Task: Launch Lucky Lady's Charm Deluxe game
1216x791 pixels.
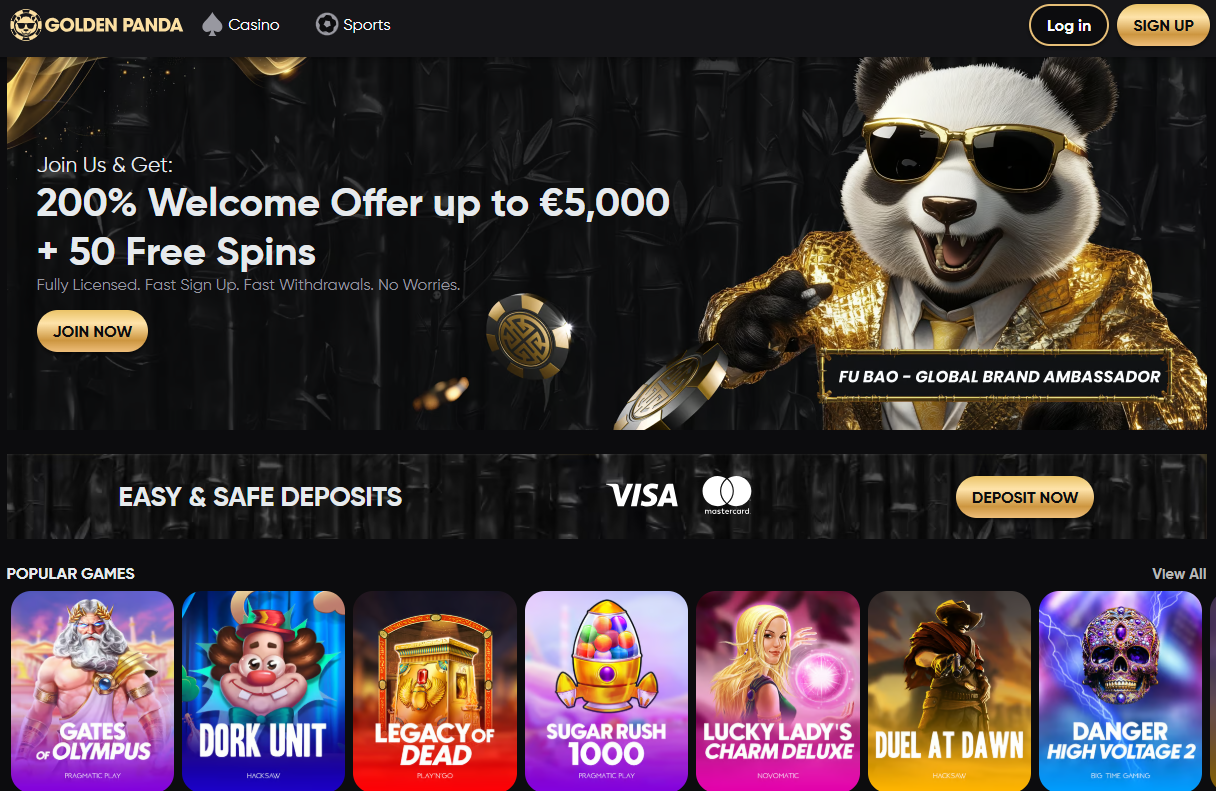Action: click(x=778, y=691)
